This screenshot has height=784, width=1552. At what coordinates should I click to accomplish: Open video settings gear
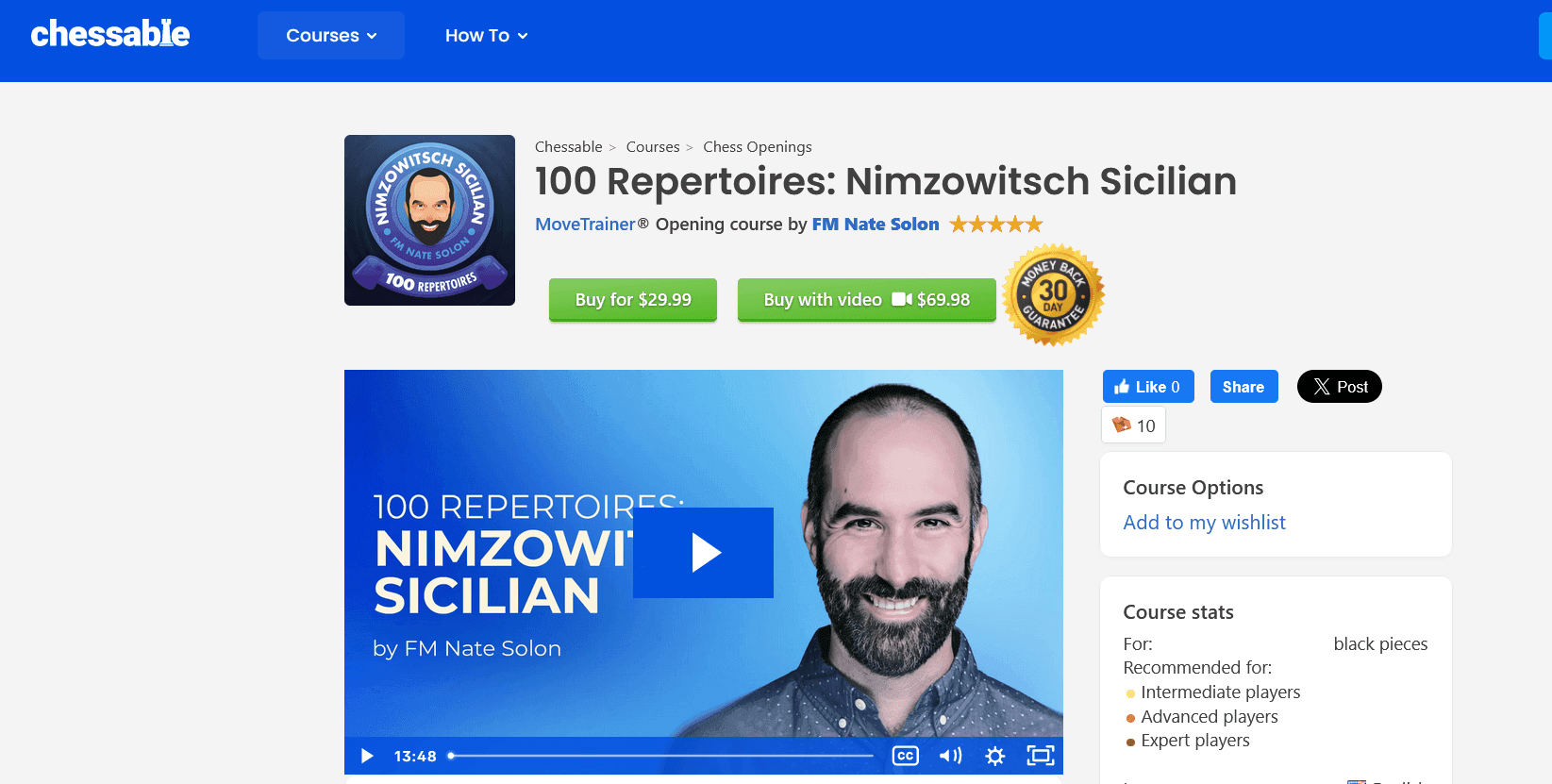coord(994,756)
